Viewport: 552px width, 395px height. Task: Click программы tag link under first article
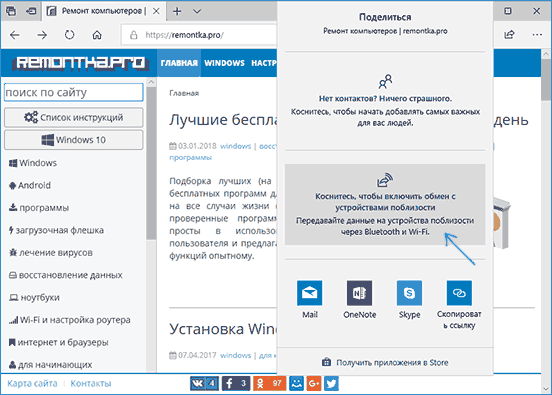click(190, 157)
